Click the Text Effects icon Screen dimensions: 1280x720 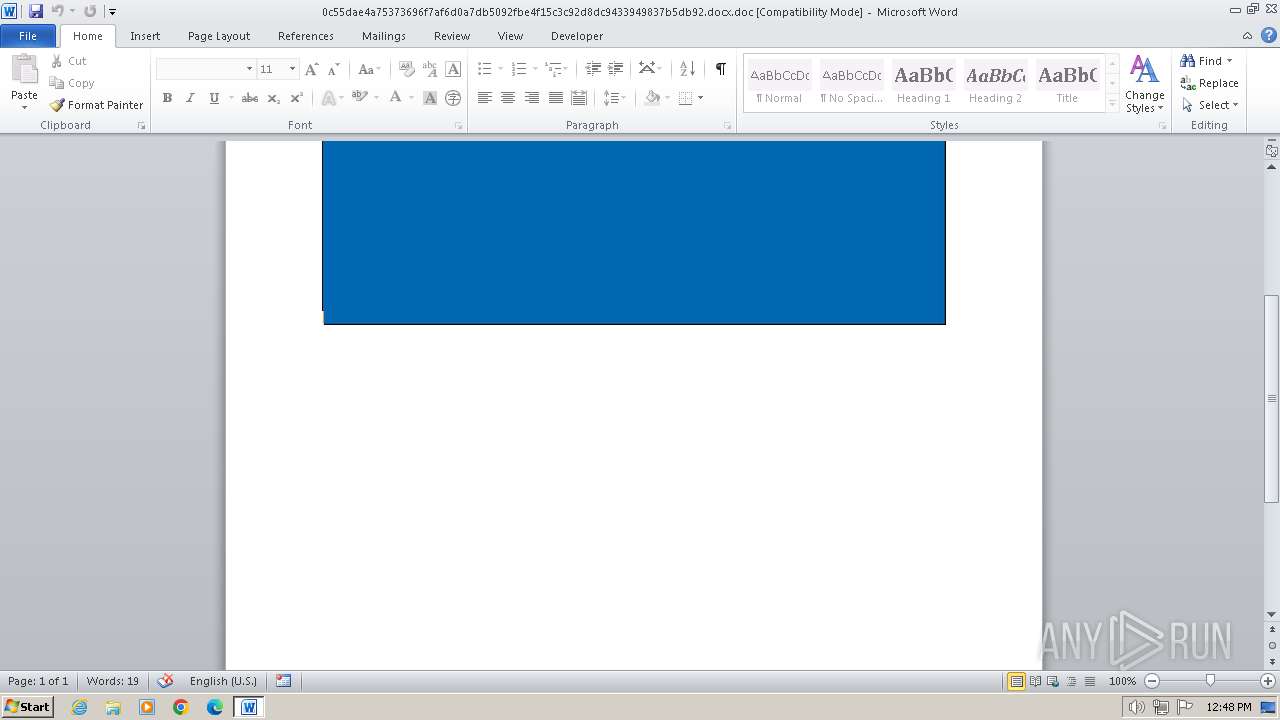pos(329,98)
